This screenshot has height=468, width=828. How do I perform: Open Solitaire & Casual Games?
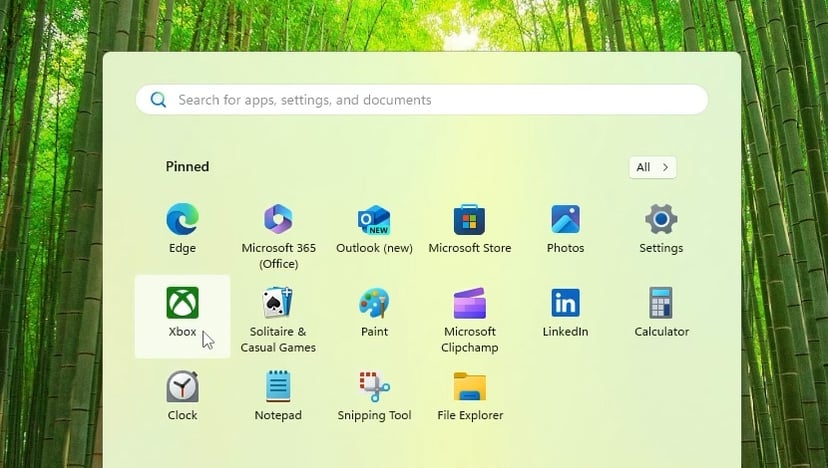(x=278, y=304)
